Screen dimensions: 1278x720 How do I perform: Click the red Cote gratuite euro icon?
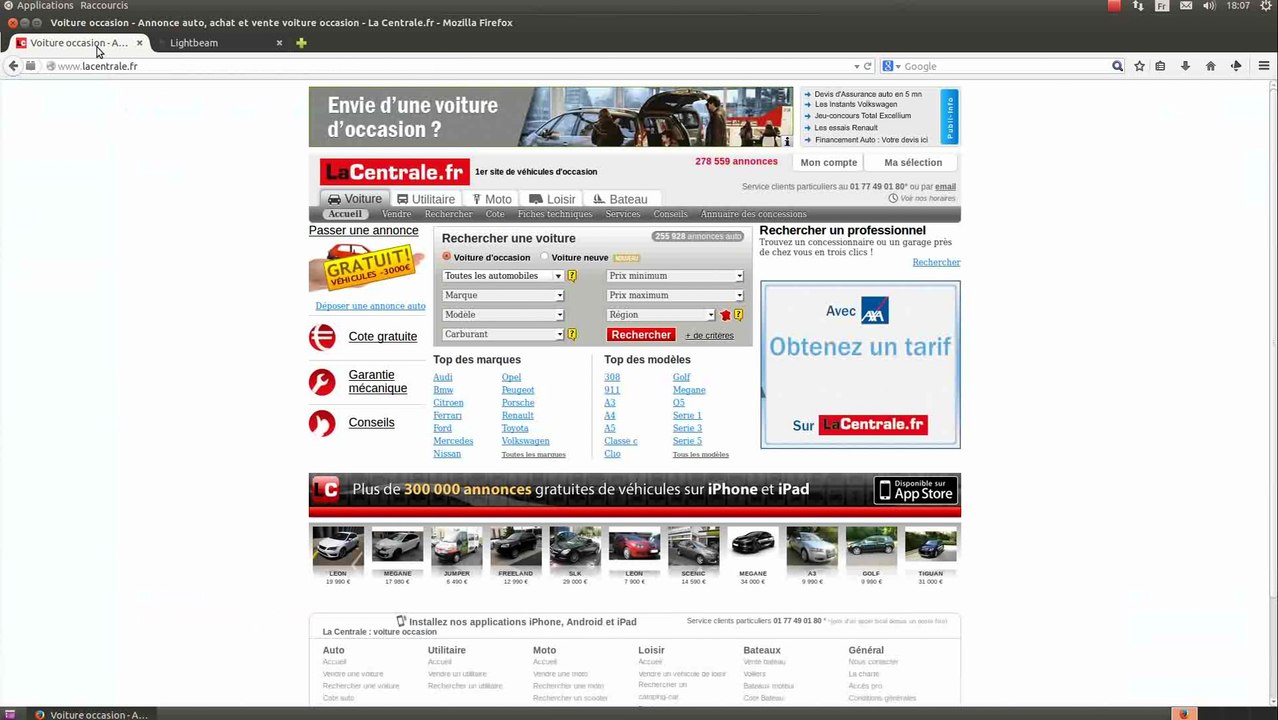[322, 337]
